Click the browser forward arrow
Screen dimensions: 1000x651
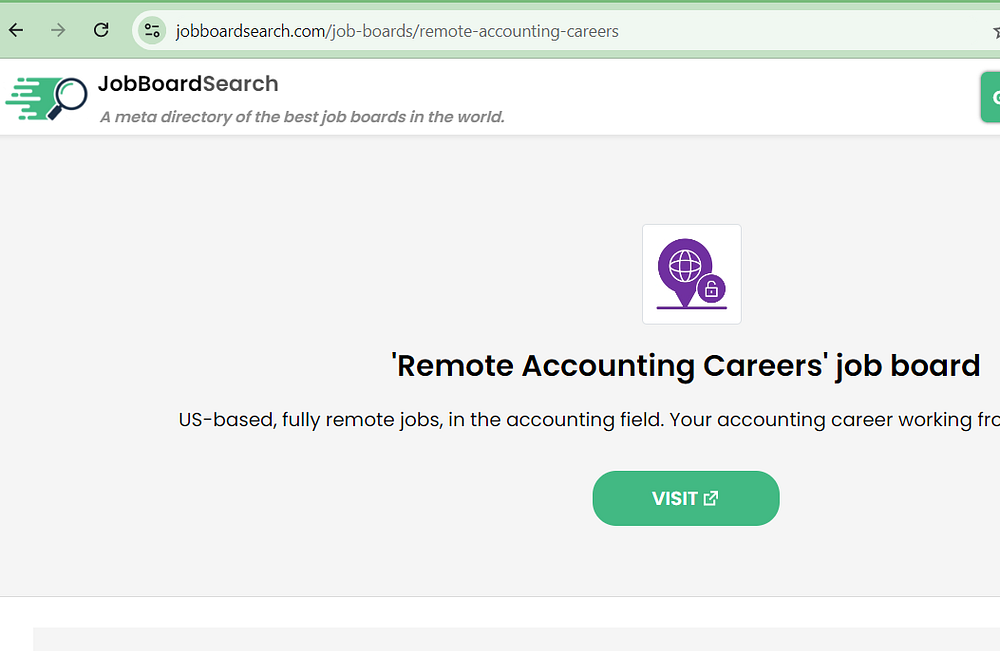click(58, 30)
